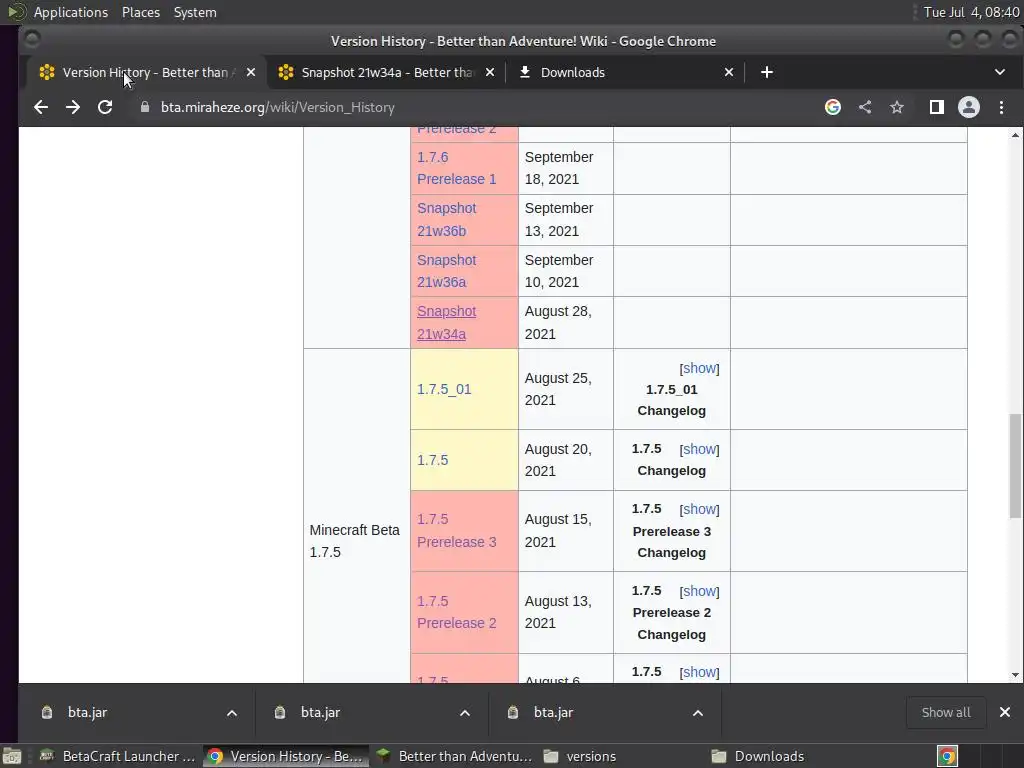The height and width of the screenshot is (768, 1024).
Task: Select the 'September 18, 2021' date cell
Action: [566, 168]
